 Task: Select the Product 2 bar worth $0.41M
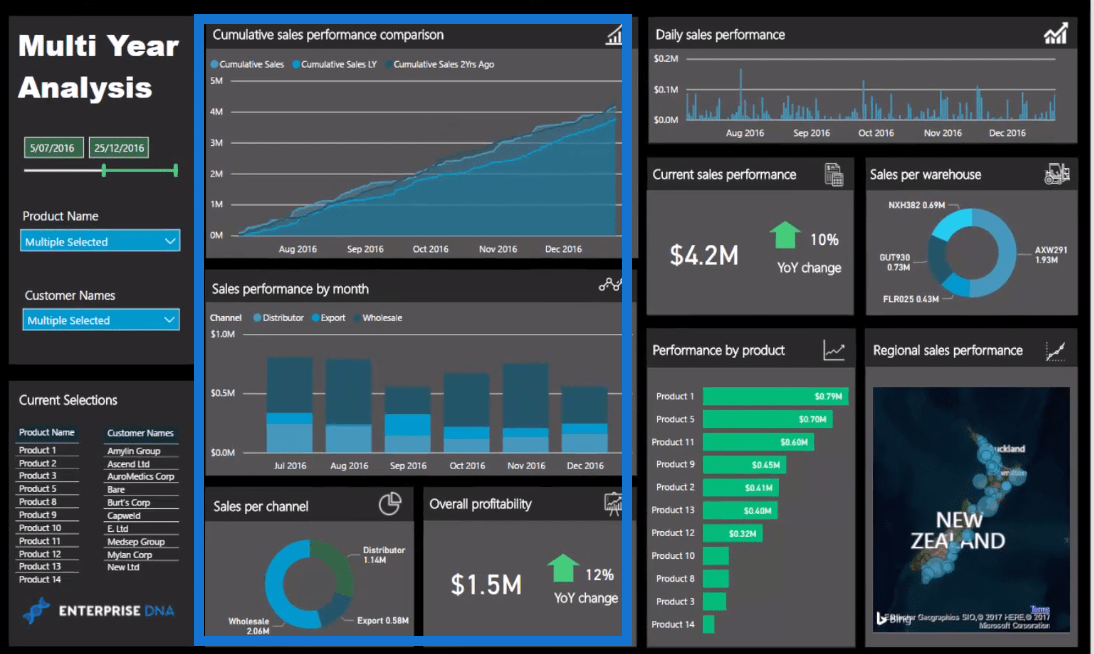tap(741, 488)
